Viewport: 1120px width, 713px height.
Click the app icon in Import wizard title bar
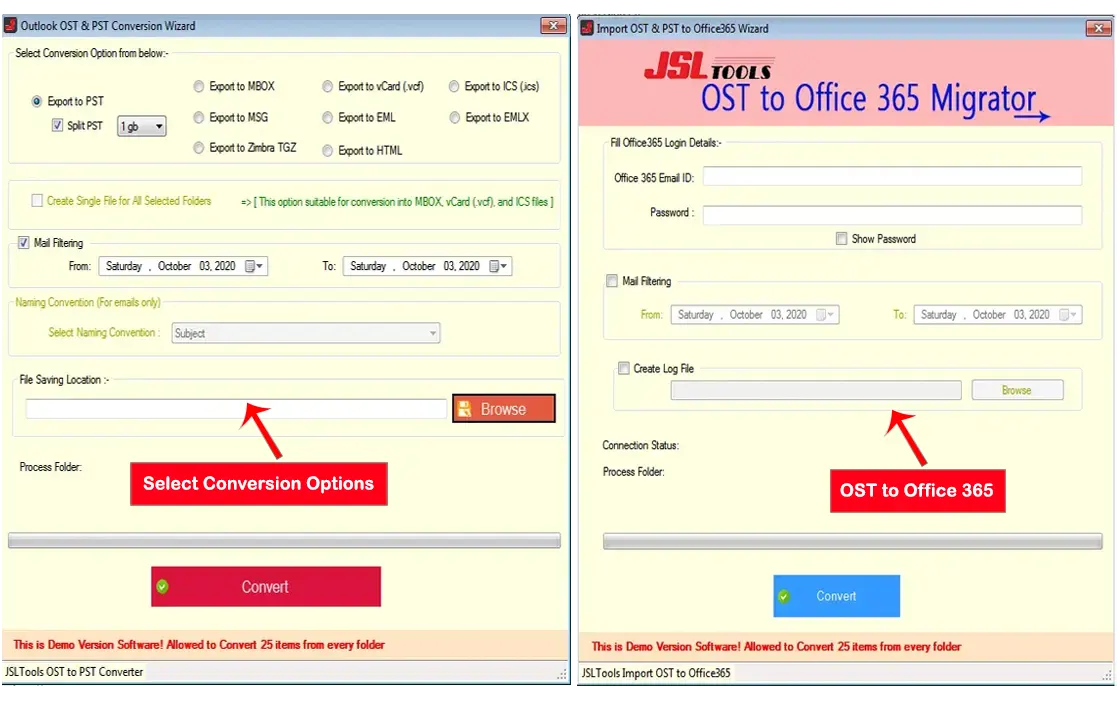coord(587,28)
